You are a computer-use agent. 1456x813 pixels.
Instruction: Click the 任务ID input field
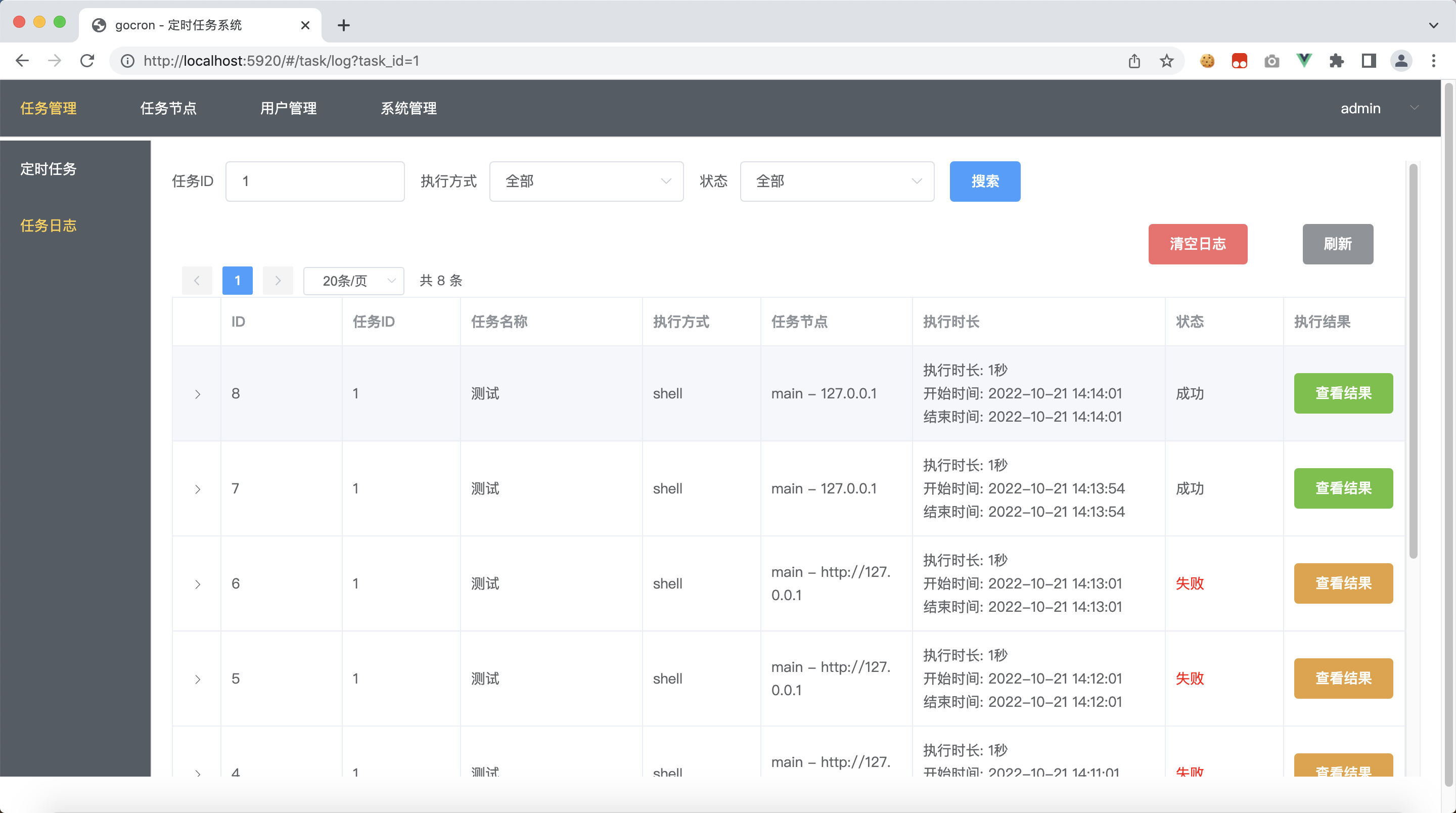(x=315, y=182)
